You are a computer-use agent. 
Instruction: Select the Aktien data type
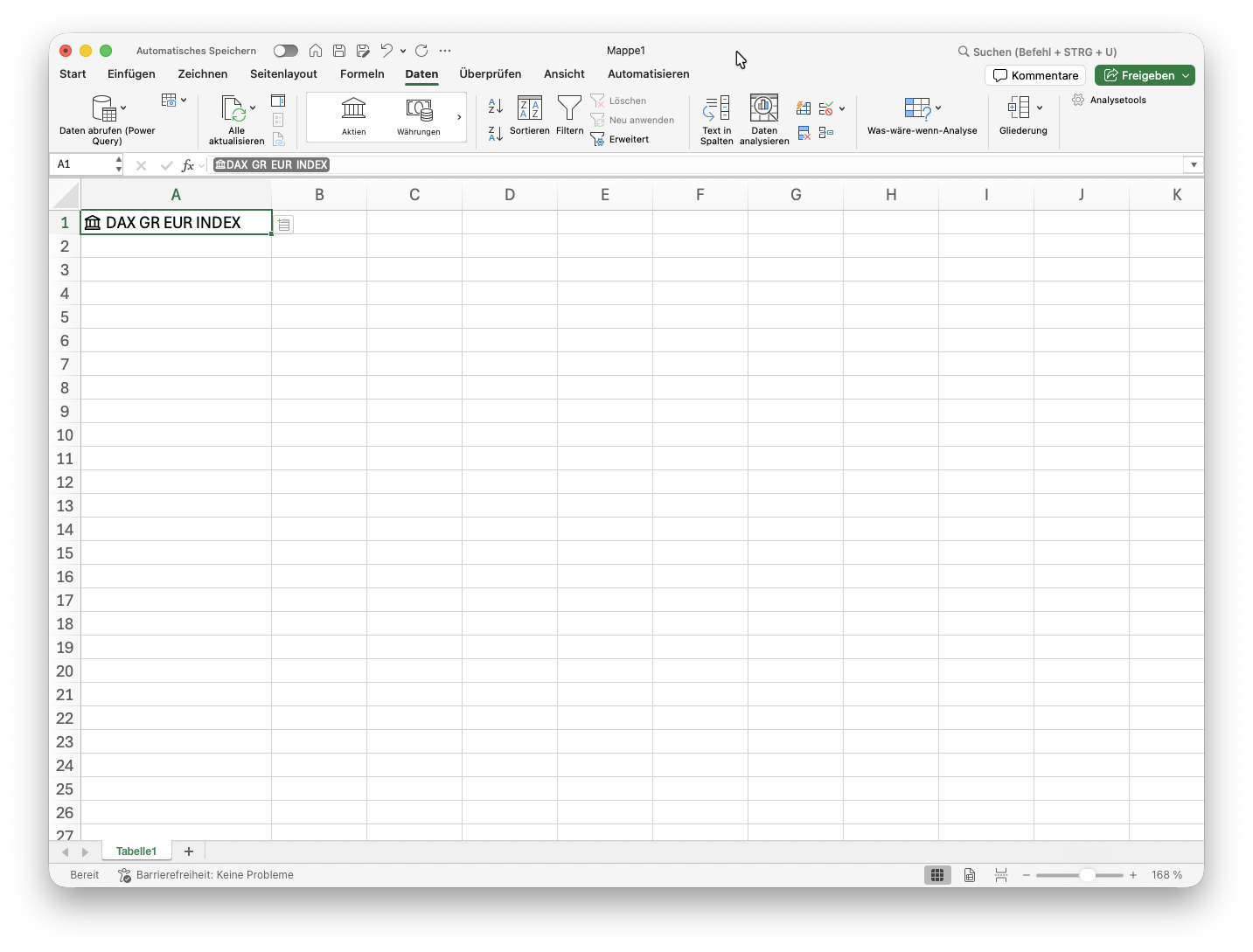354,117
